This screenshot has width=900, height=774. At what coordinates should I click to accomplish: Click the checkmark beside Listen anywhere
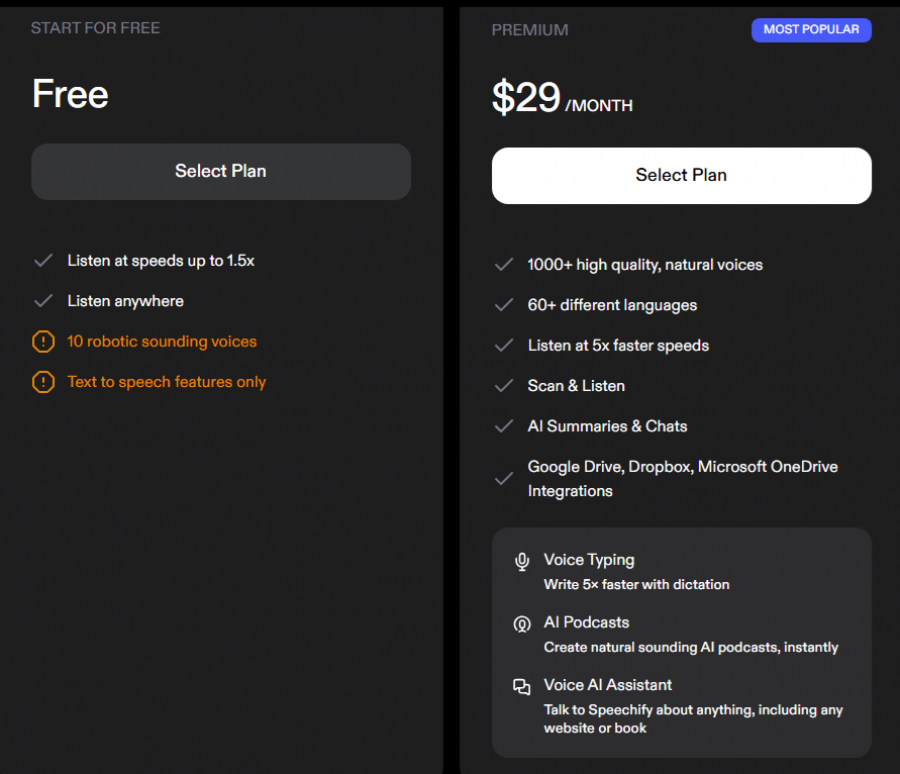tap(43, 301)
